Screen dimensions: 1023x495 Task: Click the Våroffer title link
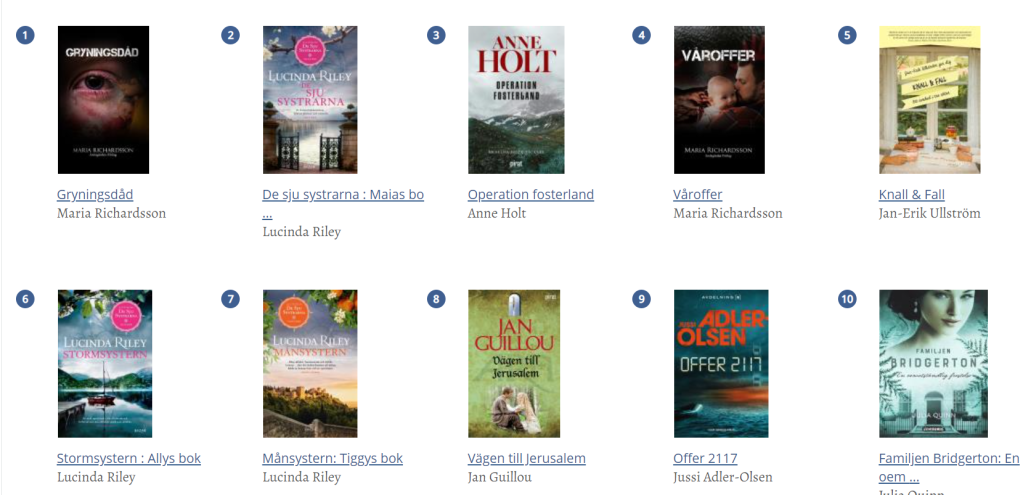(697, 194)
